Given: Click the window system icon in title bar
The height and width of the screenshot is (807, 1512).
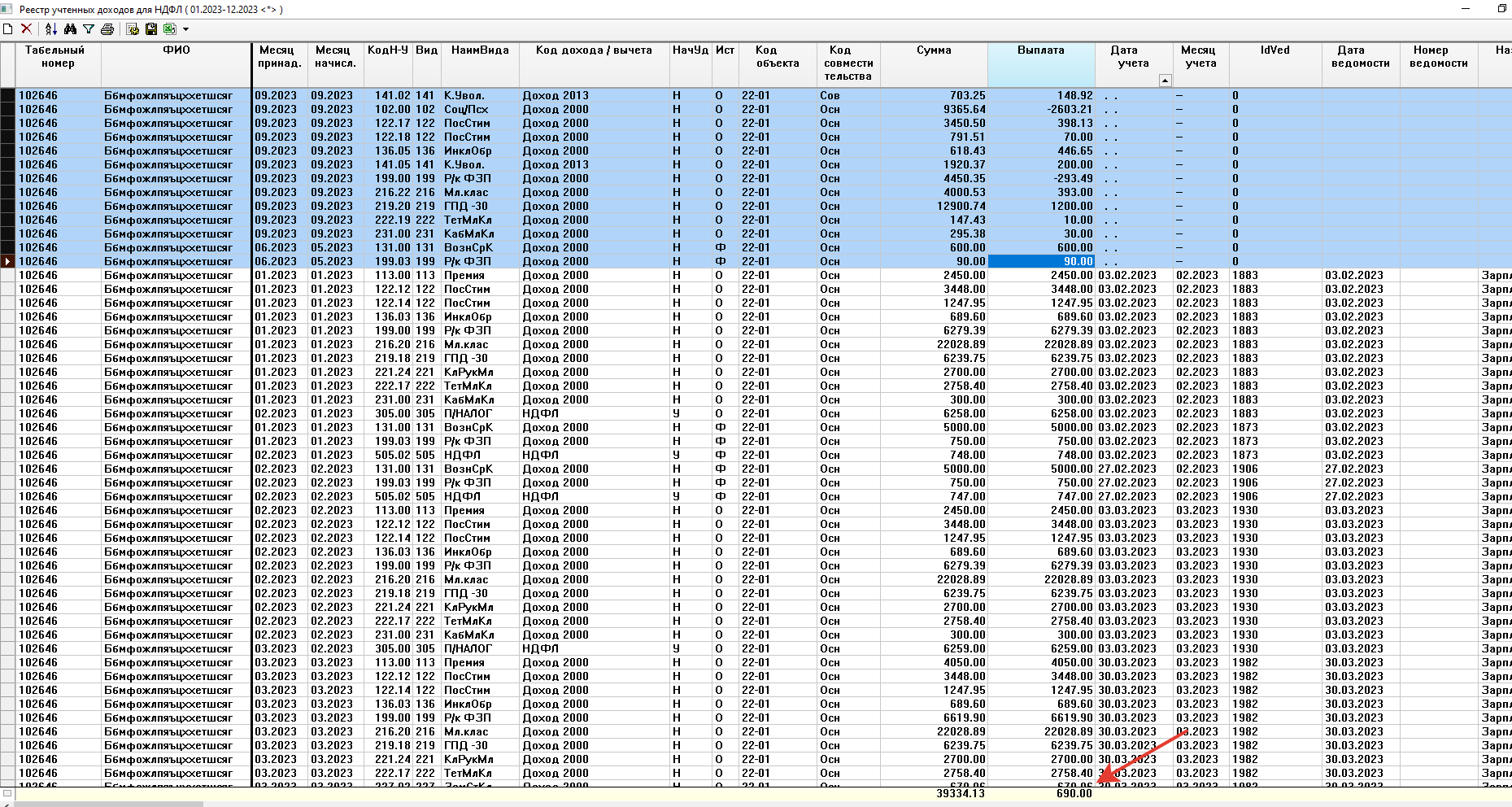Looking at the screenshot, I should click(x=7, y=9).
